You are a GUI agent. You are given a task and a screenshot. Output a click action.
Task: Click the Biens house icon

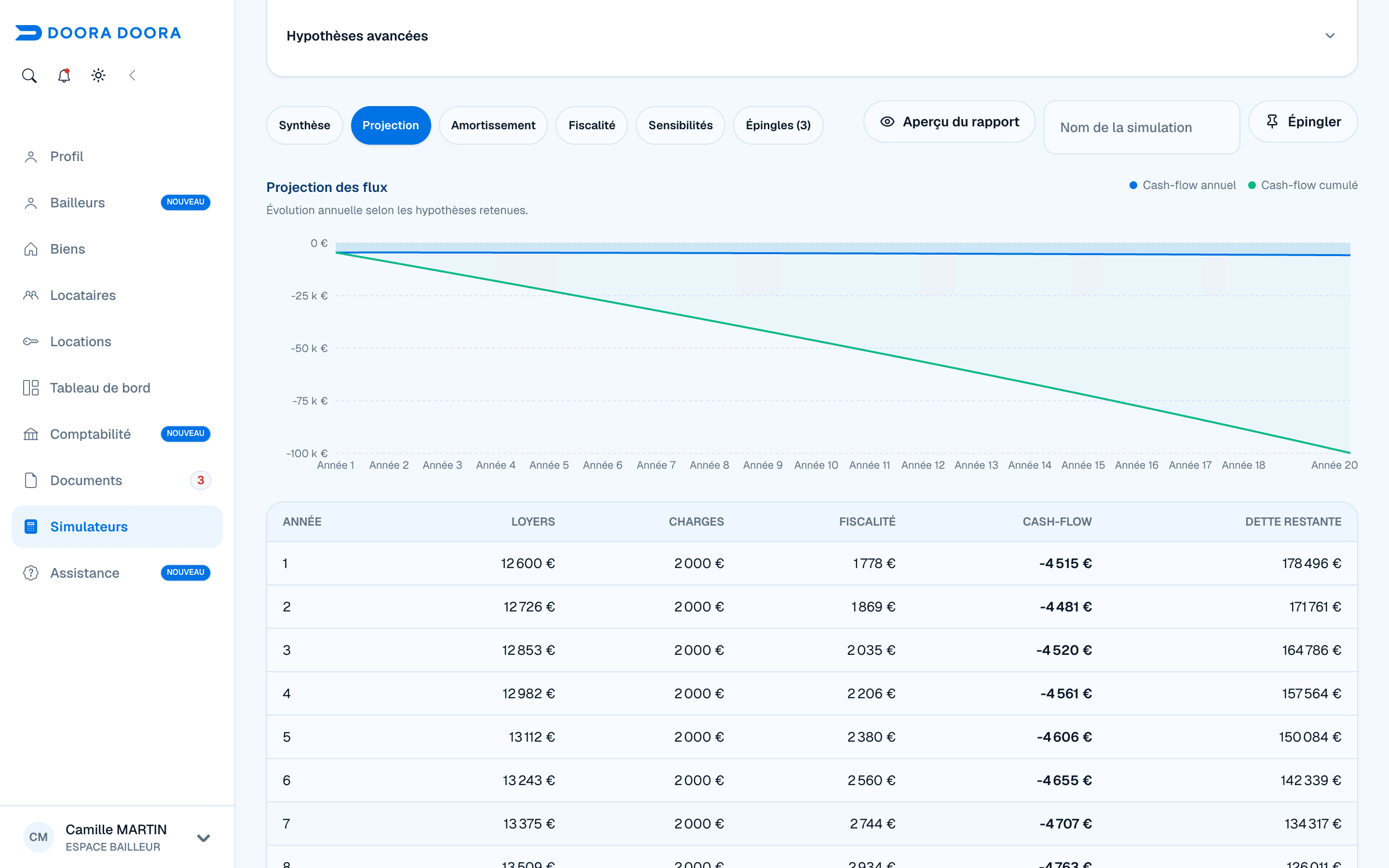[31, 249]
